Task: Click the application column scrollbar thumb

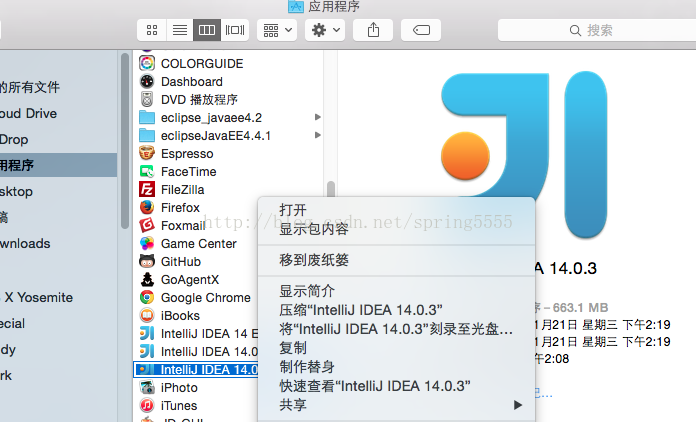Action: tap(331, 189)
